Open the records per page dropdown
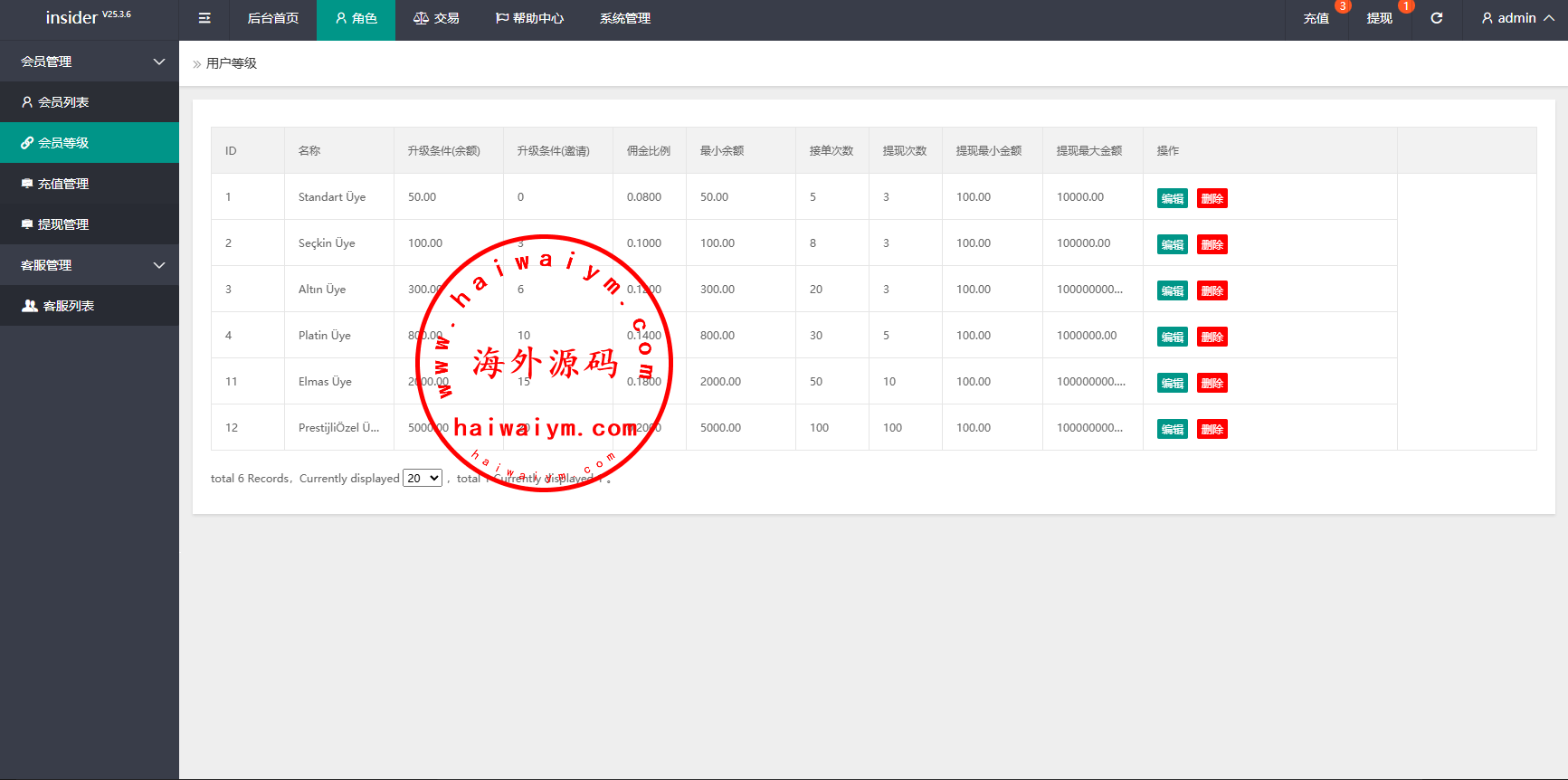This screenshot has width=1568, height=780. (x=423, y=479)
